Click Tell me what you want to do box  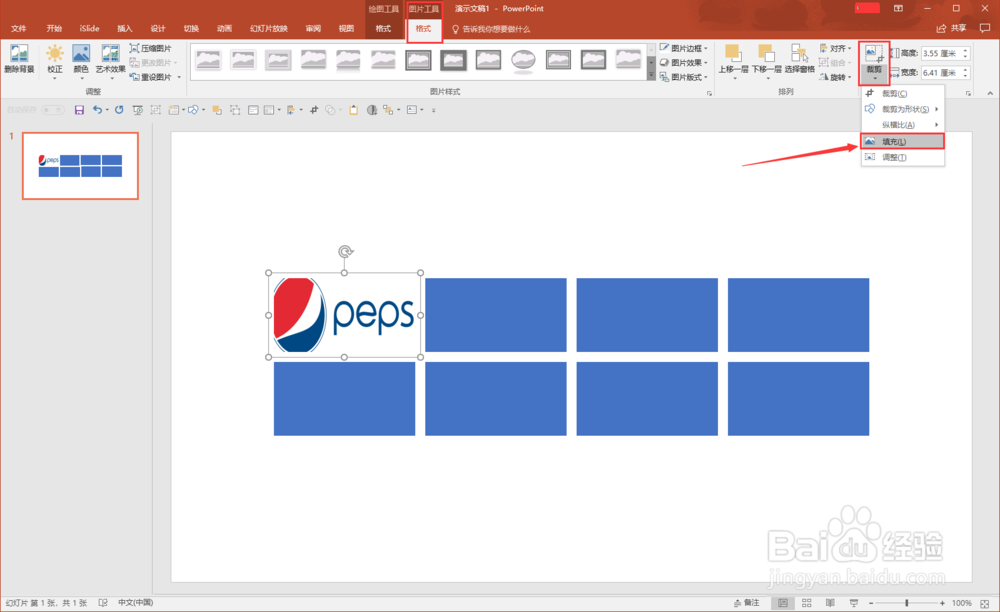click(x=491, y=29)
